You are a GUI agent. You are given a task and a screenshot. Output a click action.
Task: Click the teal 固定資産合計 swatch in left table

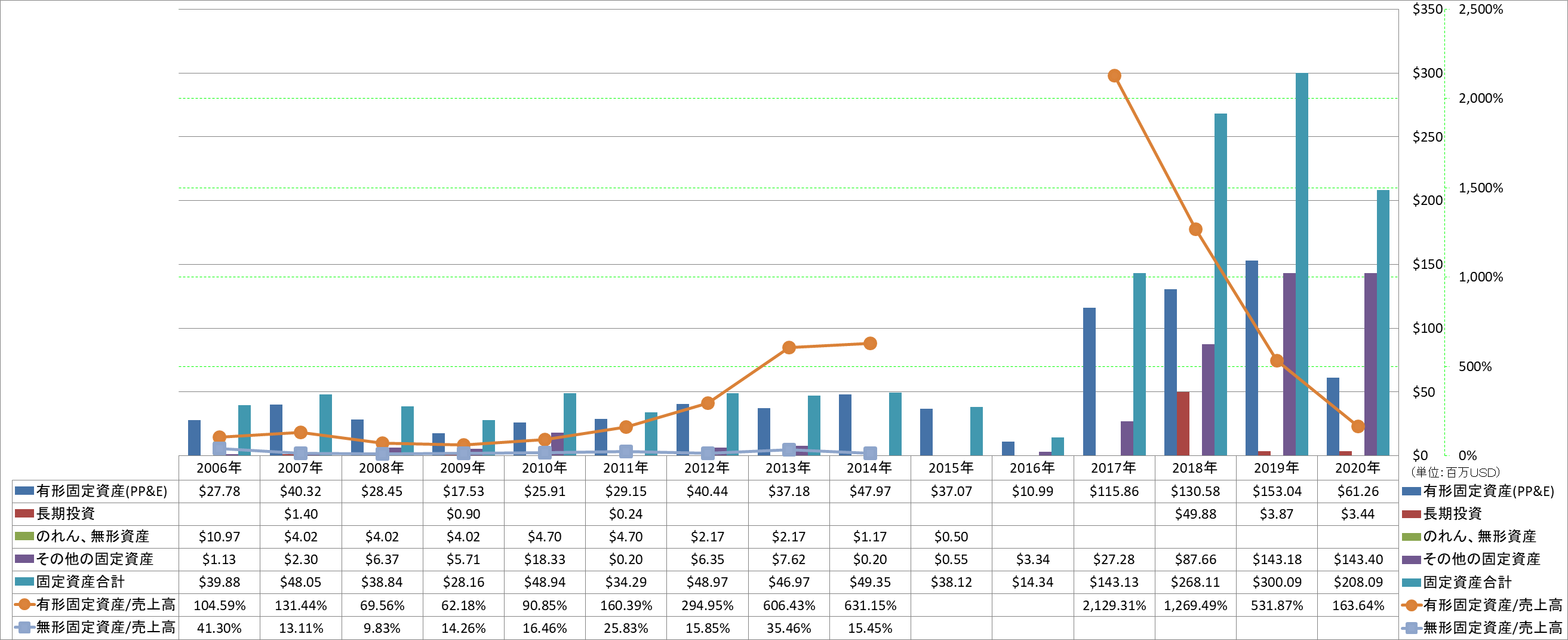[x=24, y=581]
